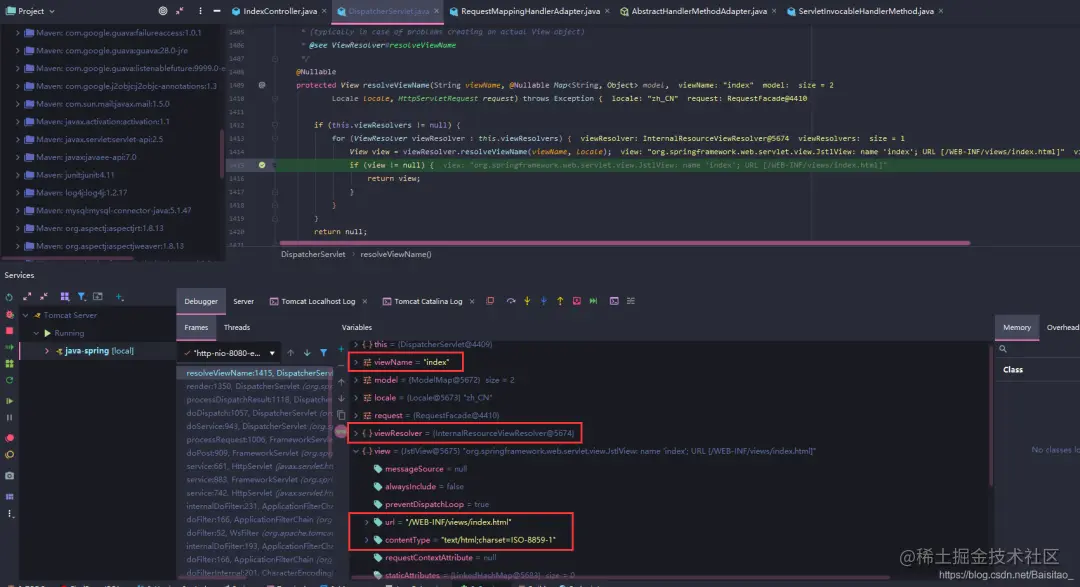Expand viewResolver variable node
The width and height of the screenshot is (1080, 587).
click(356, 433)
